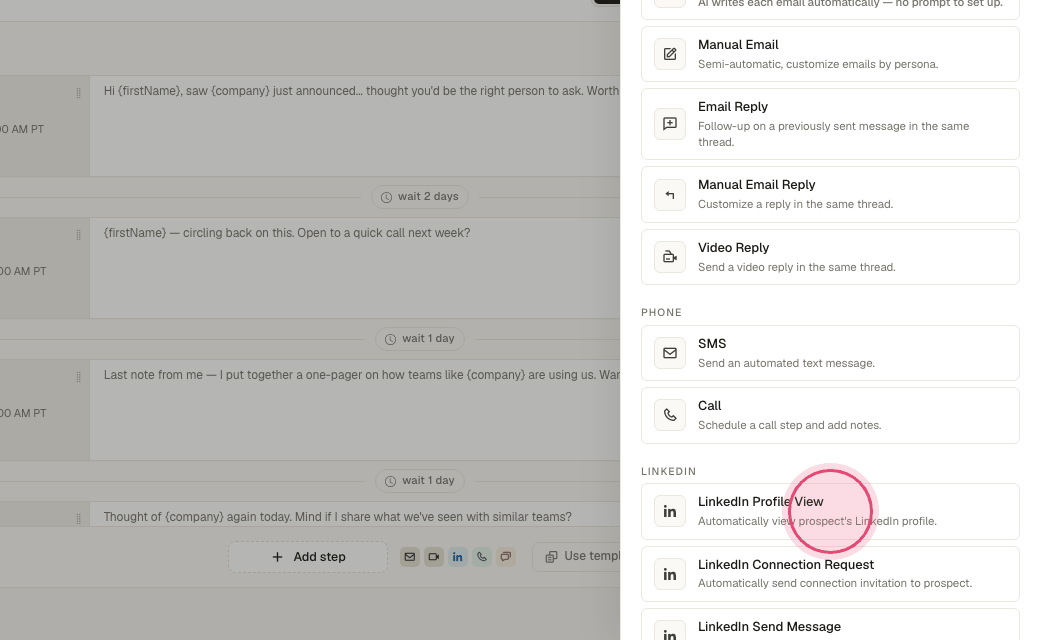Open the 'Thought of {company} again today' message
The width and height of the screenshot is (1040, 640).
coord(355,514)
